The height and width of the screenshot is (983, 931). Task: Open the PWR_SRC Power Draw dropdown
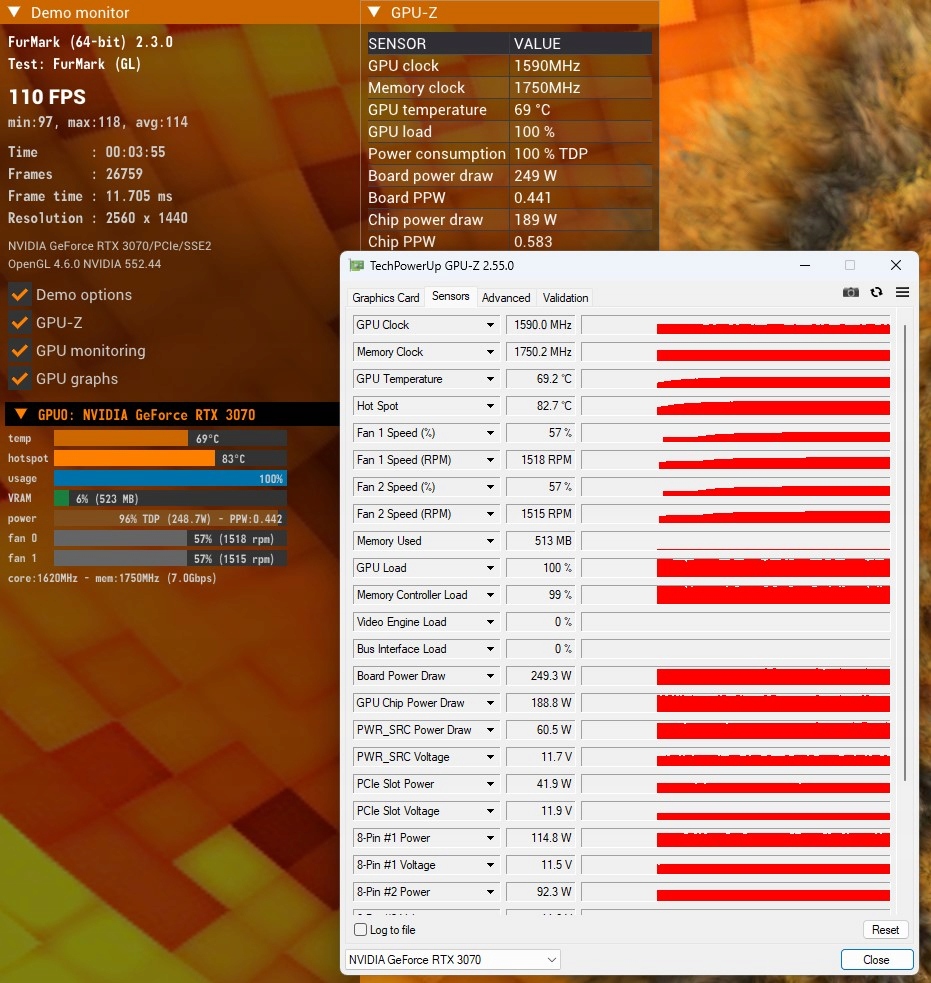(490, 729)
